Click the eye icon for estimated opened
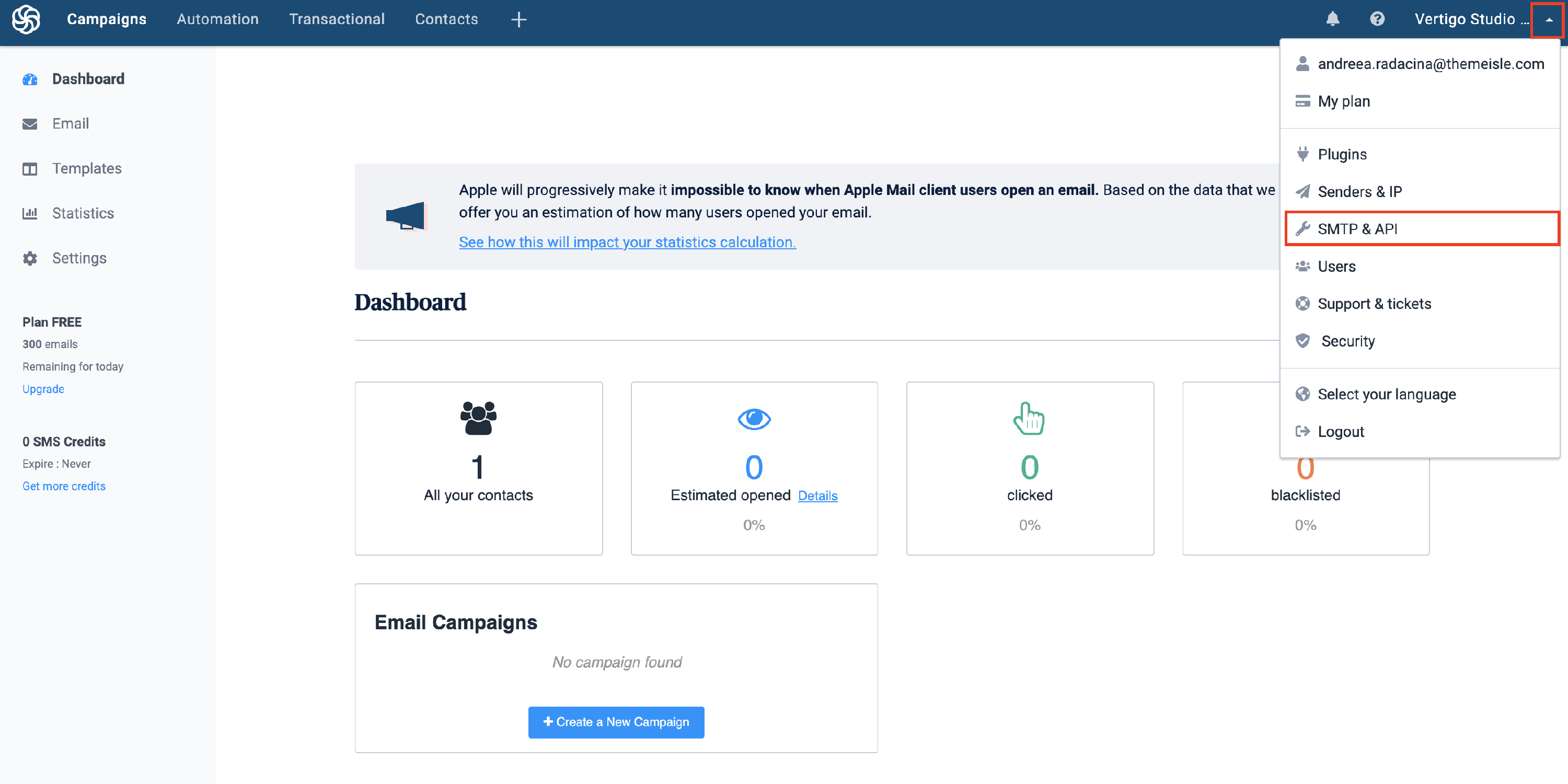 (x=754, y=419)
